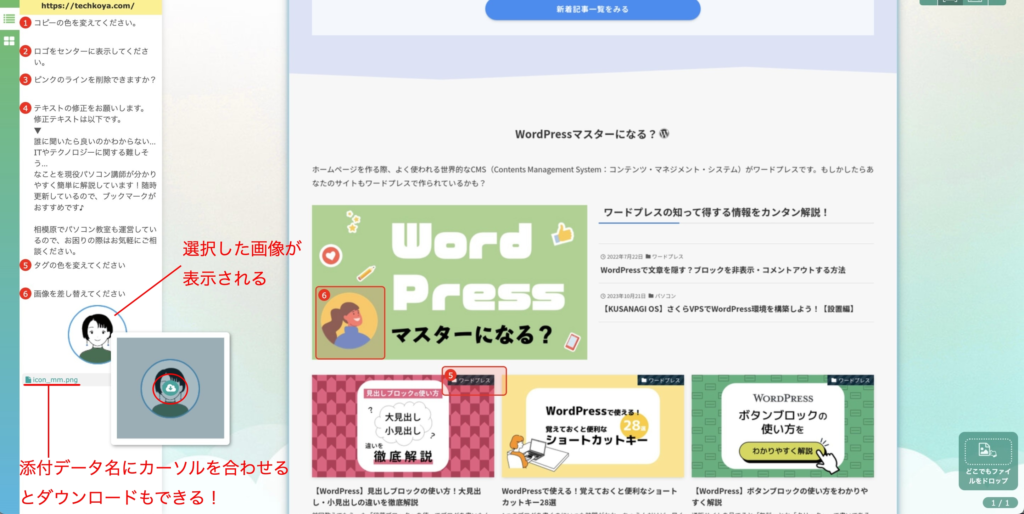The height and width of the screenshot is (514, 1024).
Task: Select comment コピーの色を変えてください。
Action: click(x=86, y=23)
